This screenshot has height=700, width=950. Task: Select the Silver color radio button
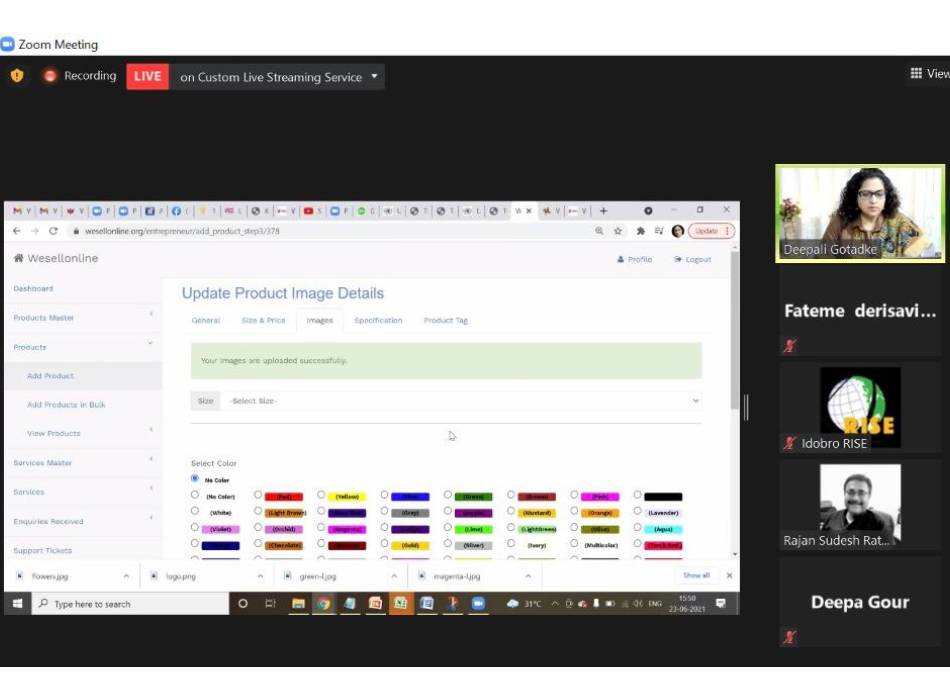point(448,544)
